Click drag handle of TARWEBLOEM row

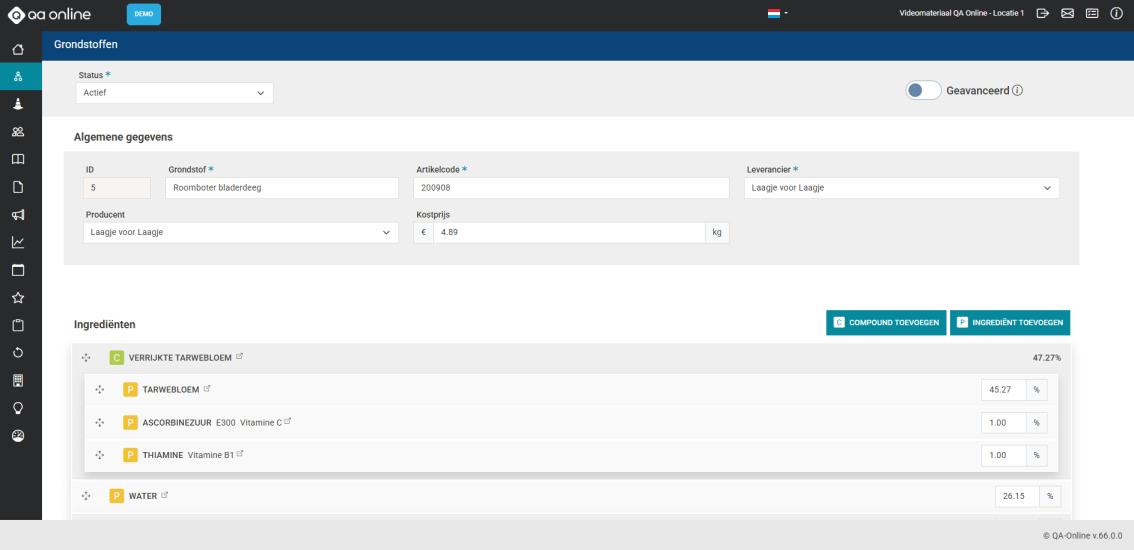point(100,390)
